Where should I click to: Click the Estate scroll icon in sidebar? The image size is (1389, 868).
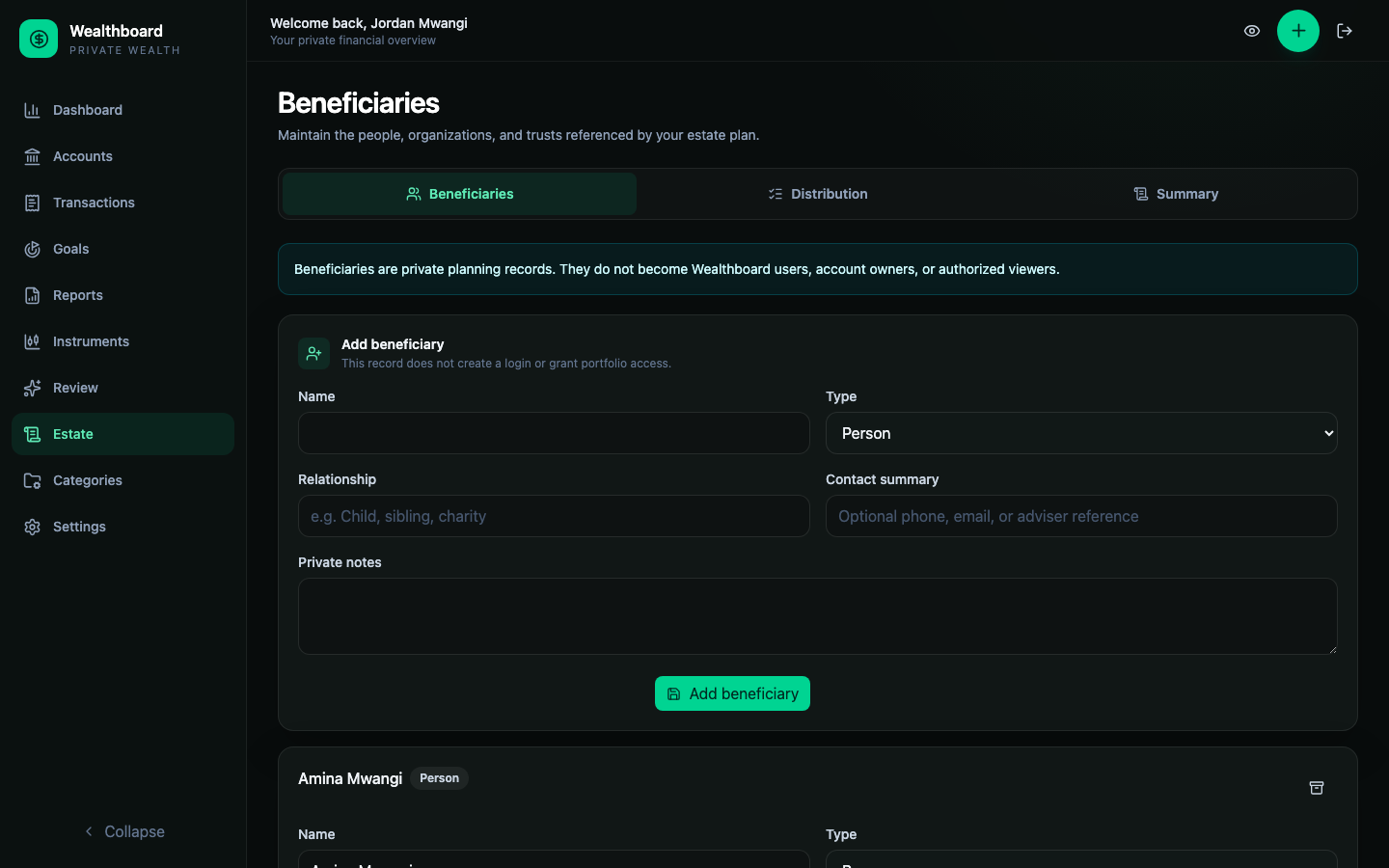pyautogui.click(x=32, y=434)
